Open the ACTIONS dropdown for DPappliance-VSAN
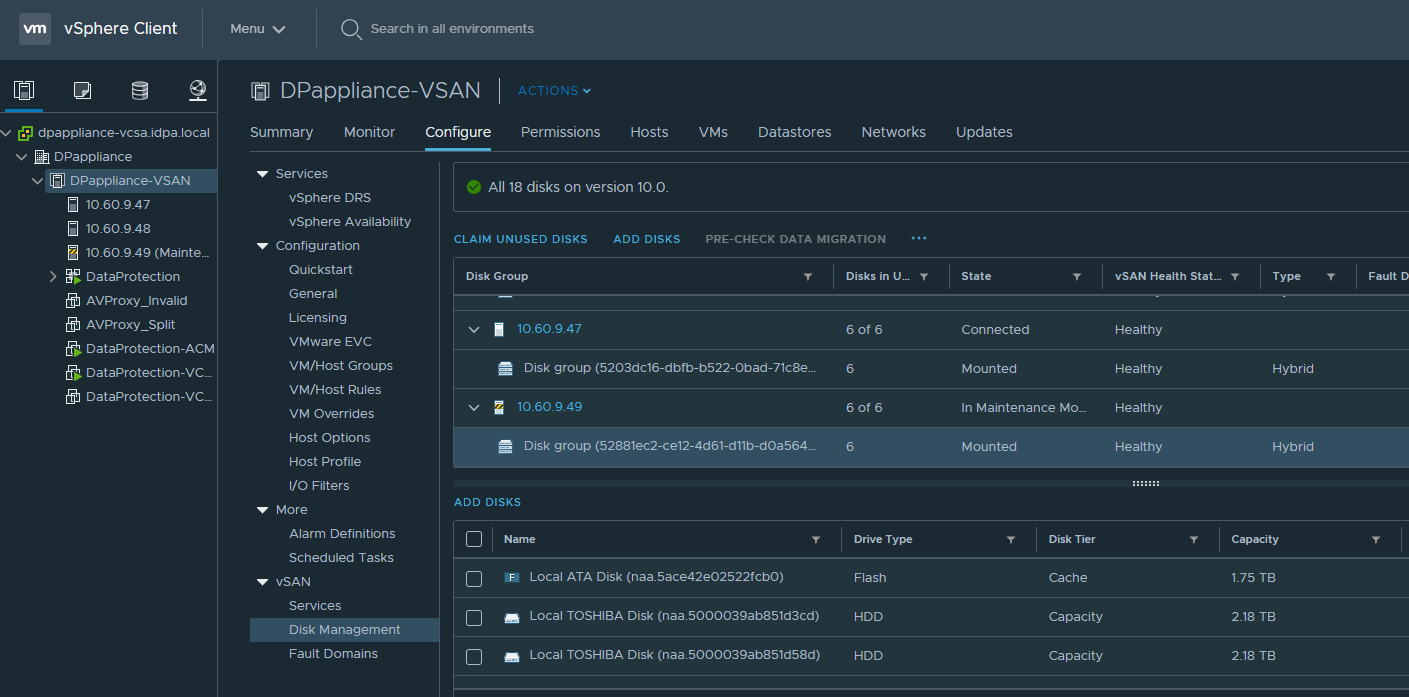1409x697 pixels. pyautogui.click(x=553, y=90)
